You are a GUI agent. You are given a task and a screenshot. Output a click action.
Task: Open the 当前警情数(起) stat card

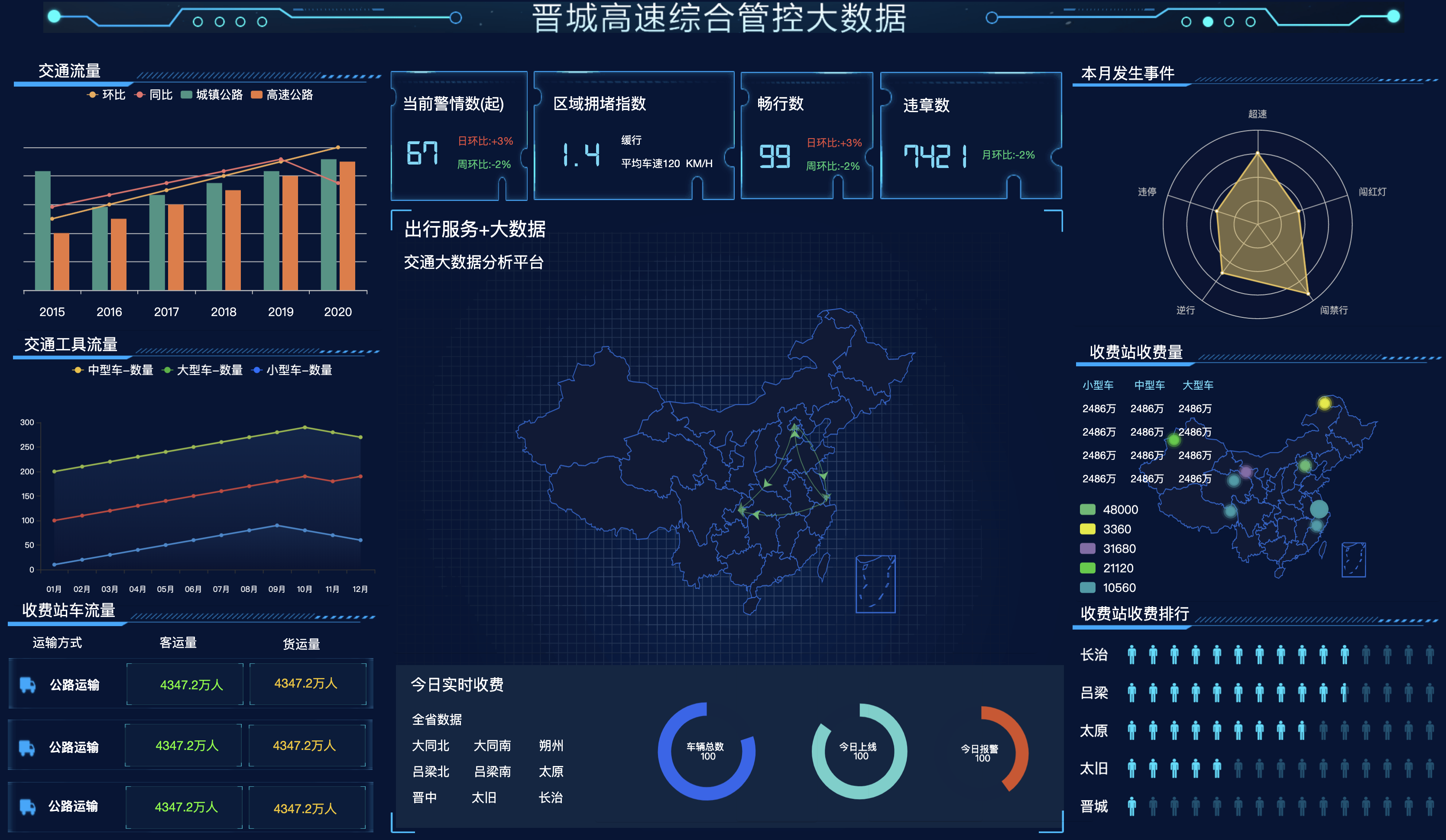(x=458, y=136)
